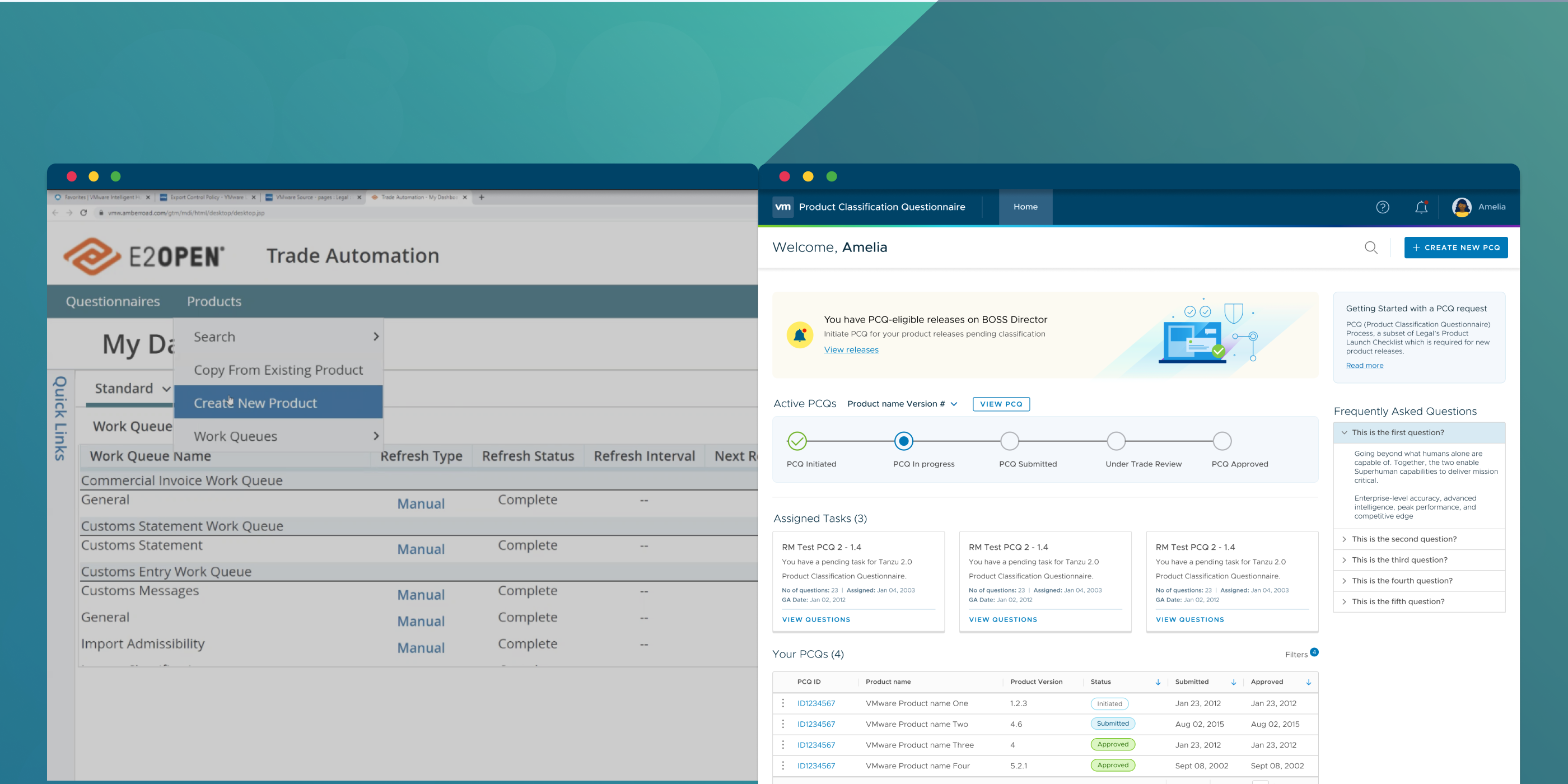Select 'Create New Product' from the Products menu
The image size is (1568, 784).
click(x=255, y=402)
